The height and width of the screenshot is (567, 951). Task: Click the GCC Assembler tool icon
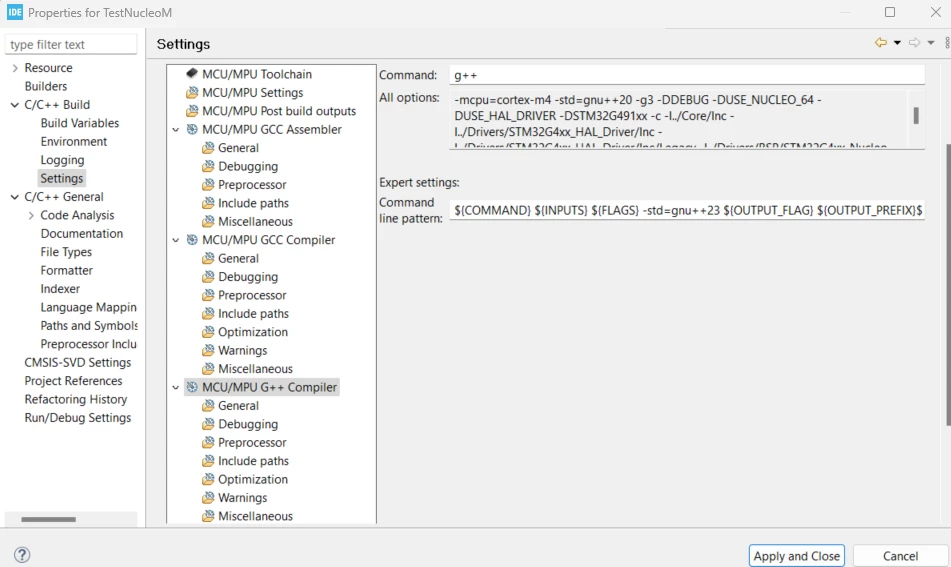click(192, 129)
